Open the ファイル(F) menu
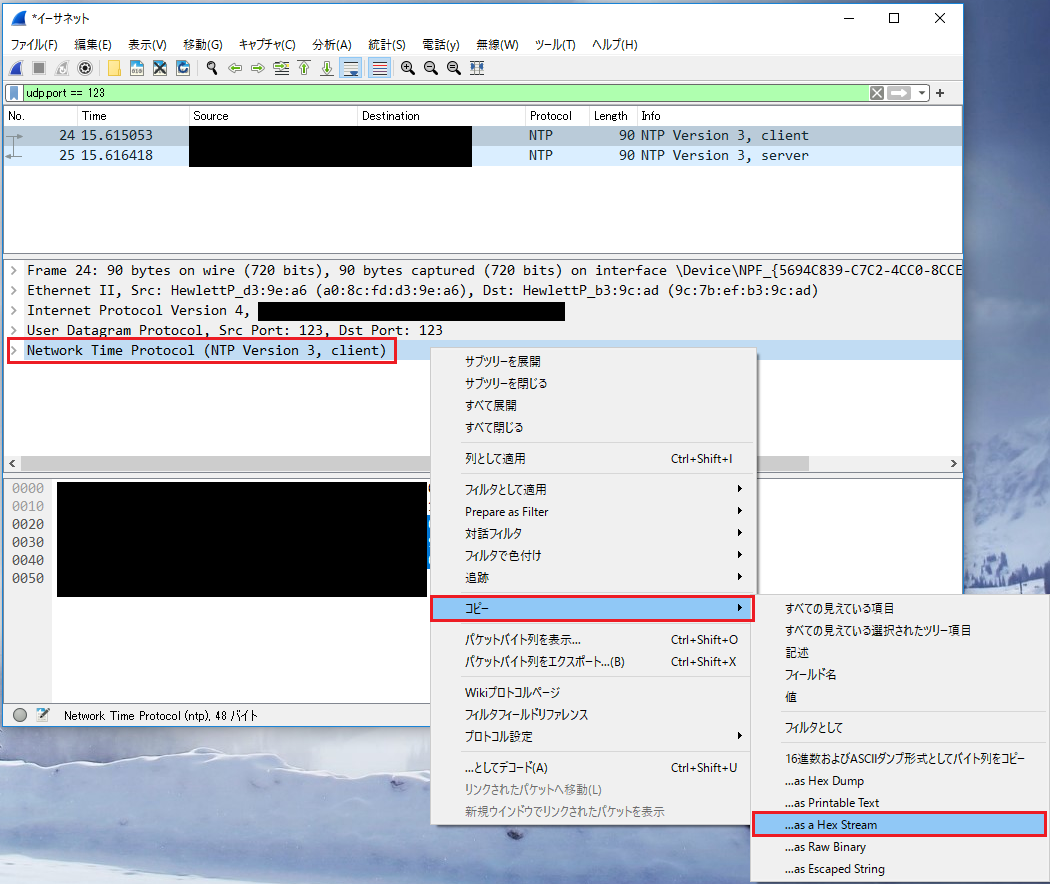 34,45
